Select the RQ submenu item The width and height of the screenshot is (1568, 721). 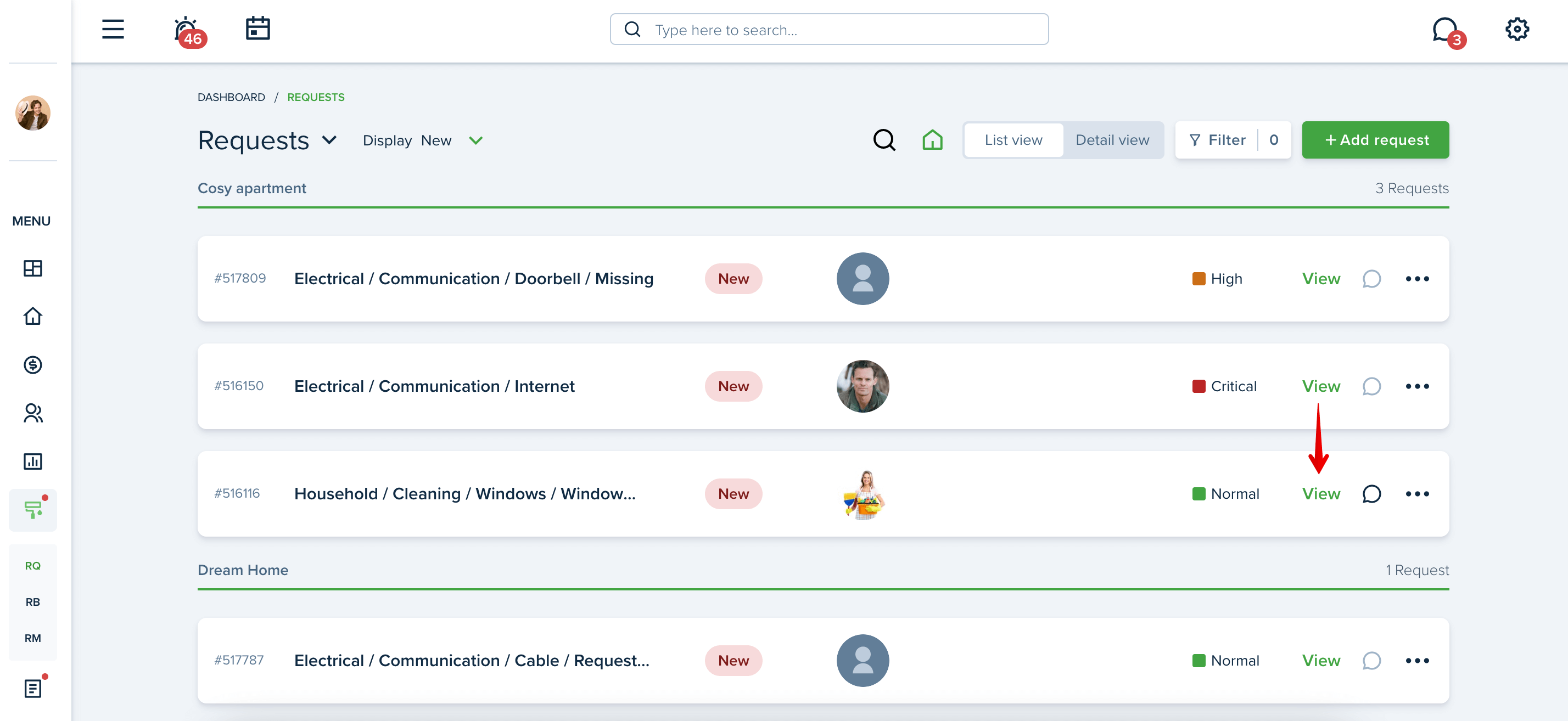(x=33, y=566)
